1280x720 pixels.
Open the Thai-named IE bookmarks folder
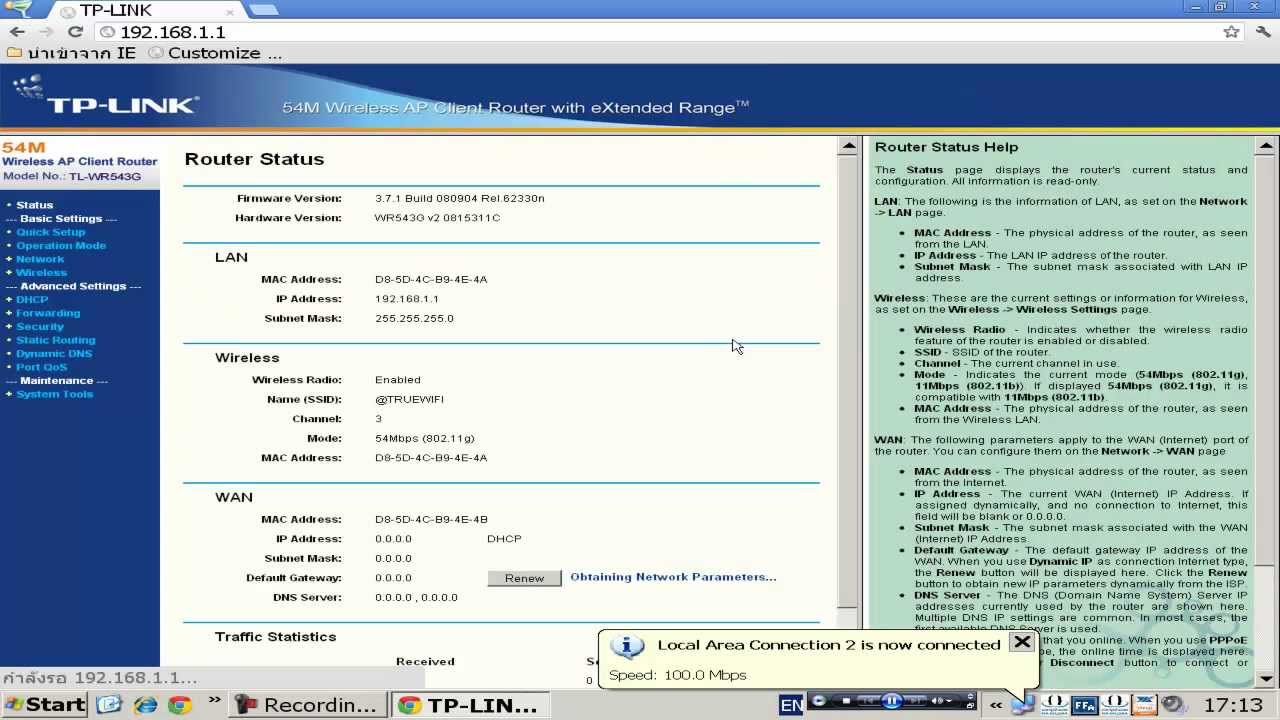(x=71, y=53)
